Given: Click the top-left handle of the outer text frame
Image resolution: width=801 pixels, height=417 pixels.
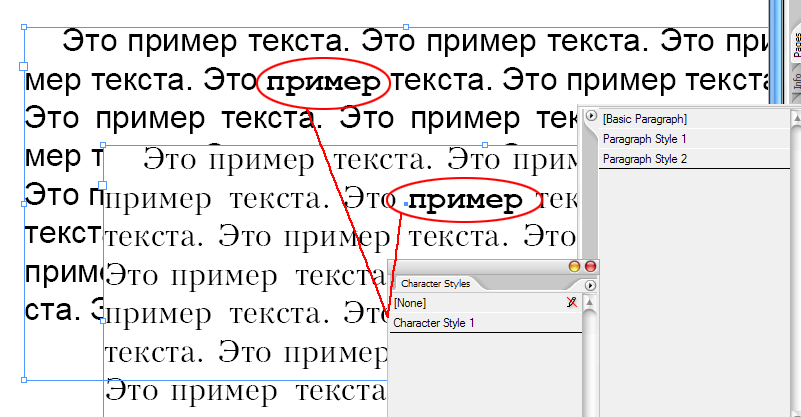Looking at the screenshot, I should point(24,27).
